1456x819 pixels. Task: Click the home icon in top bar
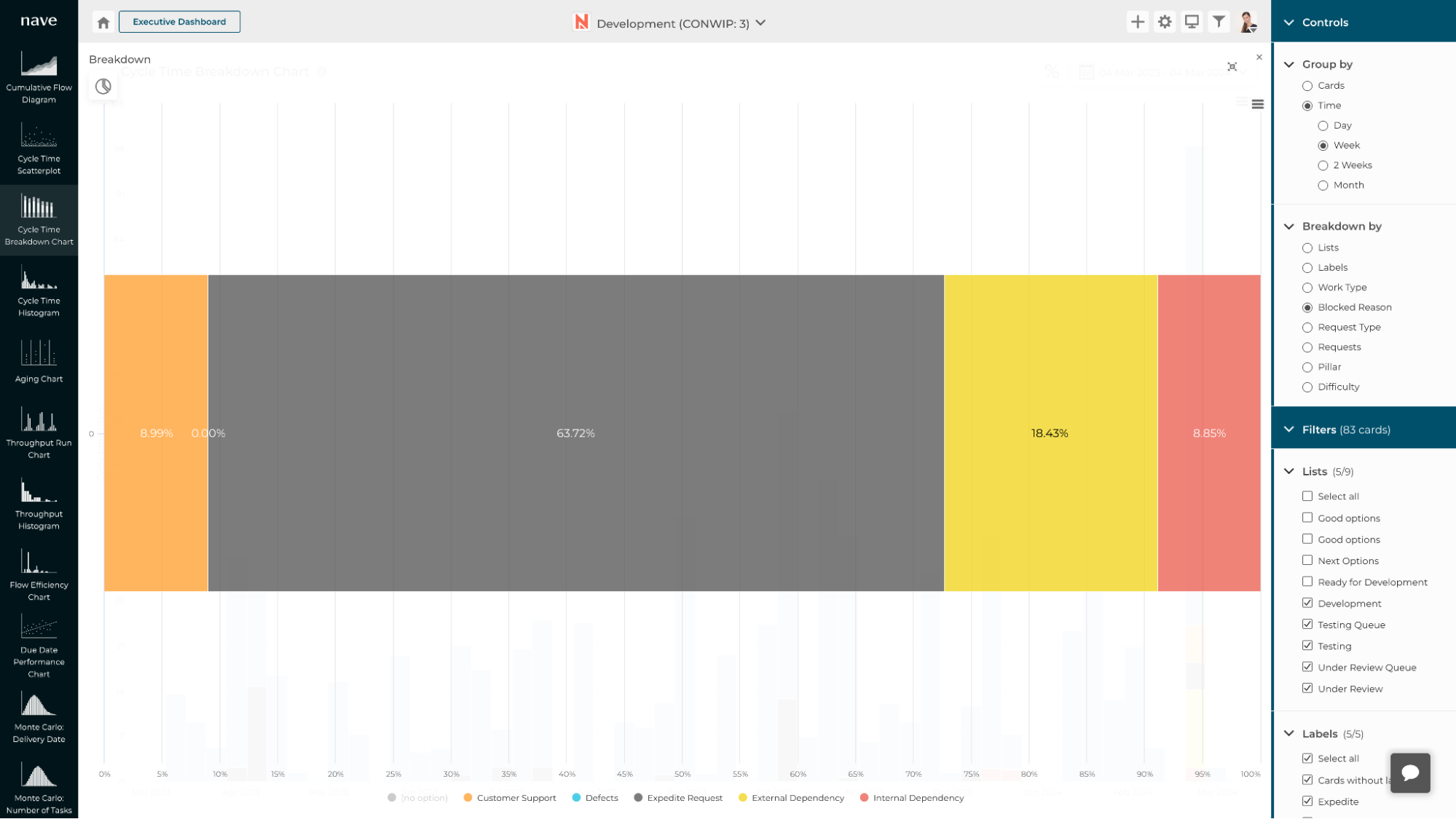click(103, 22)
